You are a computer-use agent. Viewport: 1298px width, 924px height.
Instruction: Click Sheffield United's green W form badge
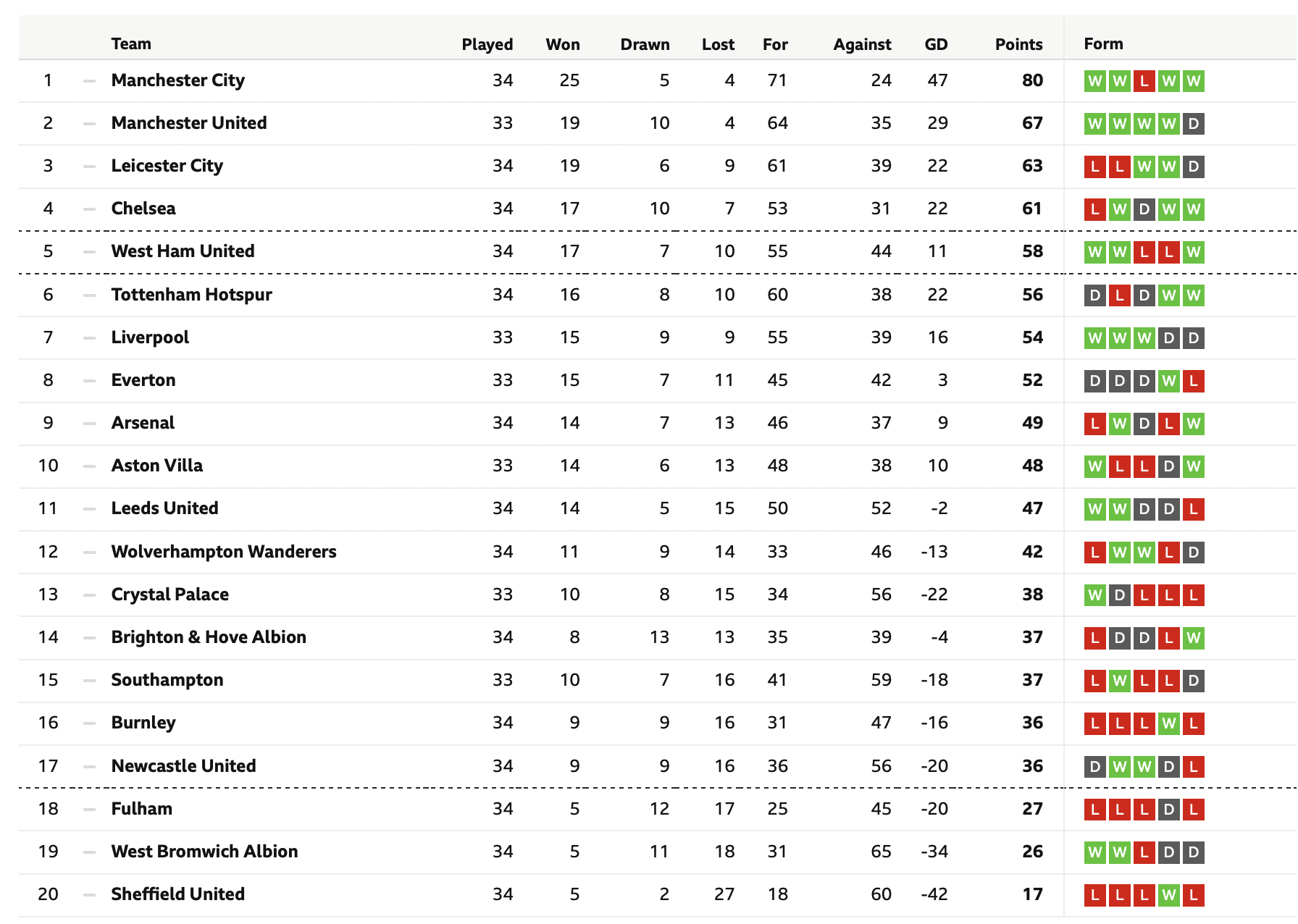tap(1168, 895)
